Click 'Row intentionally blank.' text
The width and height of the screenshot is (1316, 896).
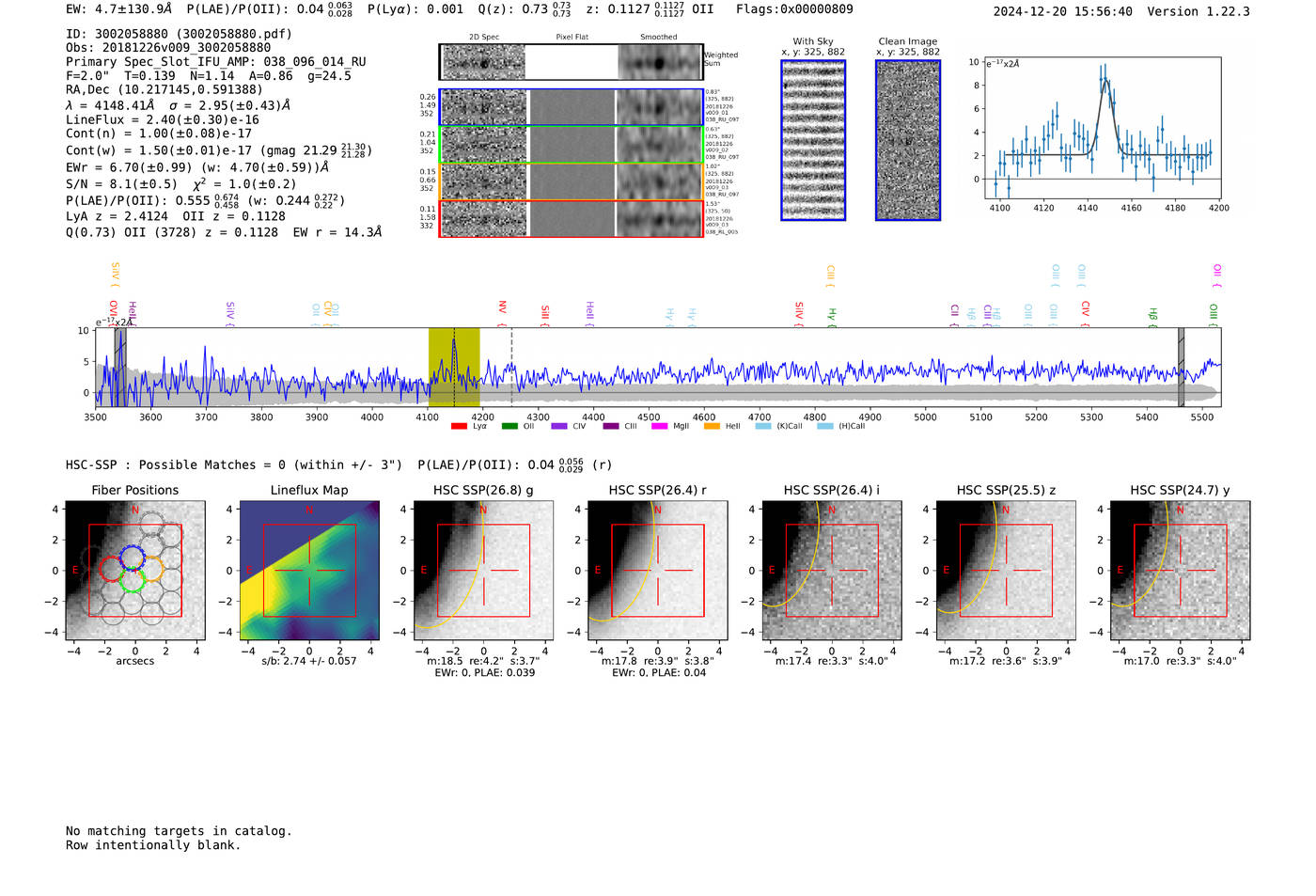tap(153, 845)
